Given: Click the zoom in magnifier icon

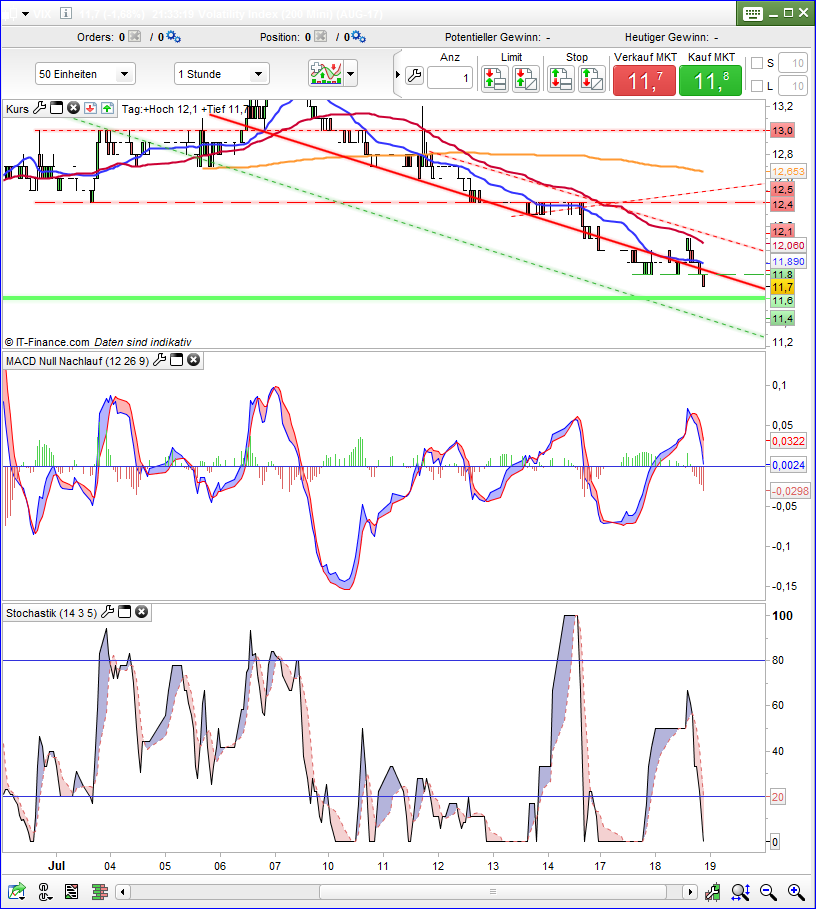Looking at the screenshot, I should tap(795, 891).
